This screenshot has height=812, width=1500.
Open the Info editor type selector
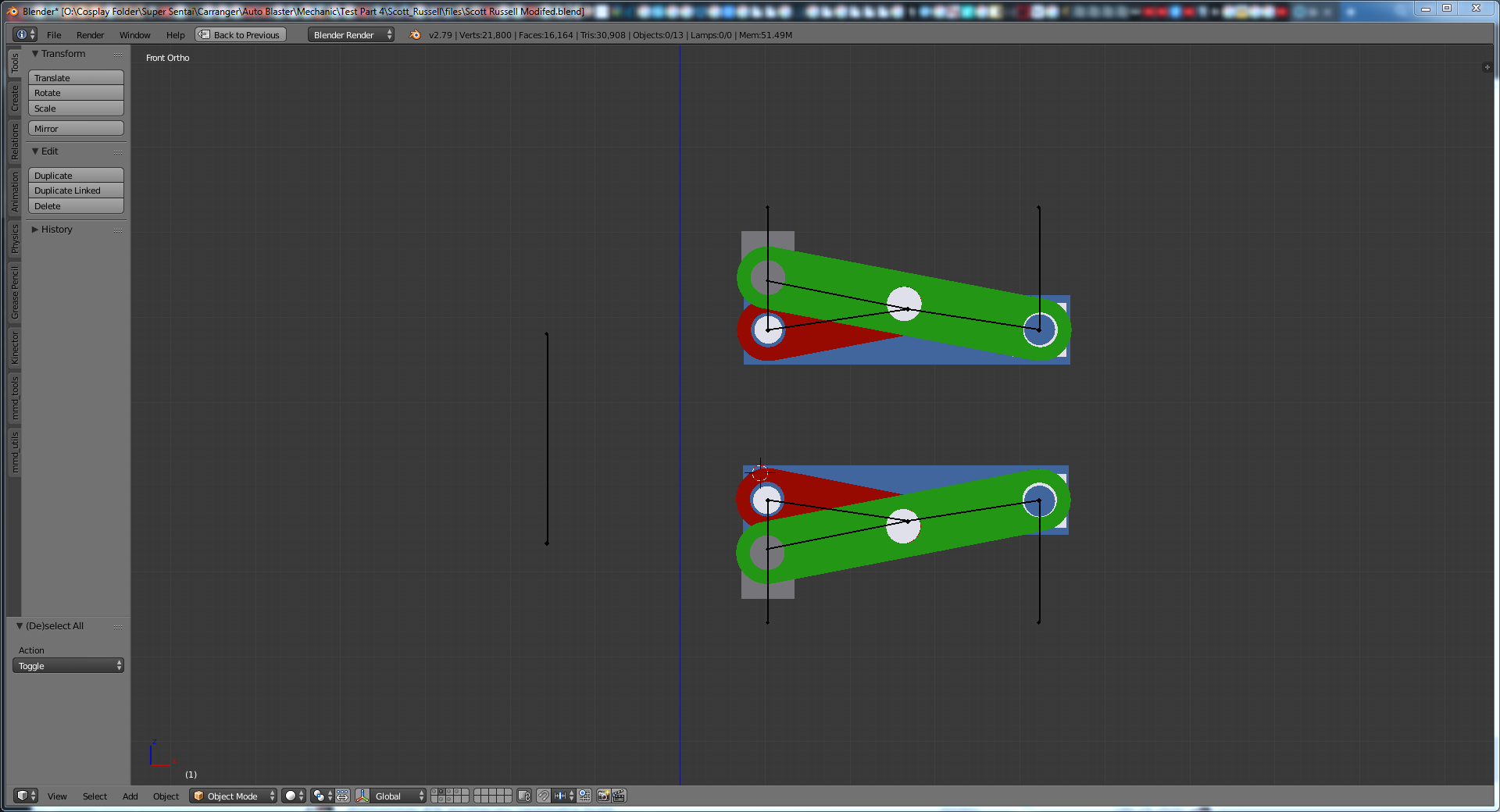pyautogui.click(x=25, y=34)
